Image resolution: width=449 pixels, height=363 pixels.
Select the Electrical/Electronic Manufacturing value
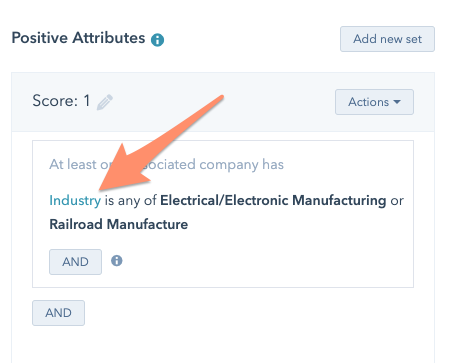pyautogui.click(x=273, y=200)
